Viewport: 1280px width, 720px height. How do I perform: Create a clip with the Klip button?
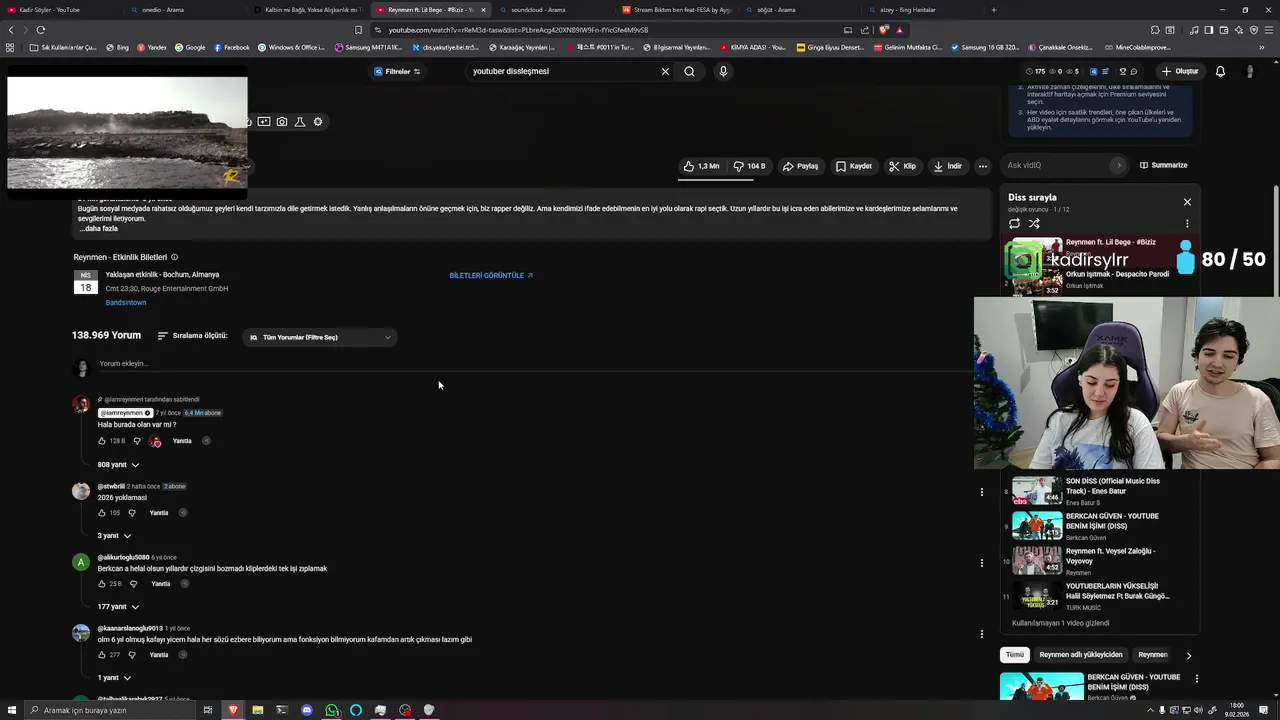click(902, 166)
